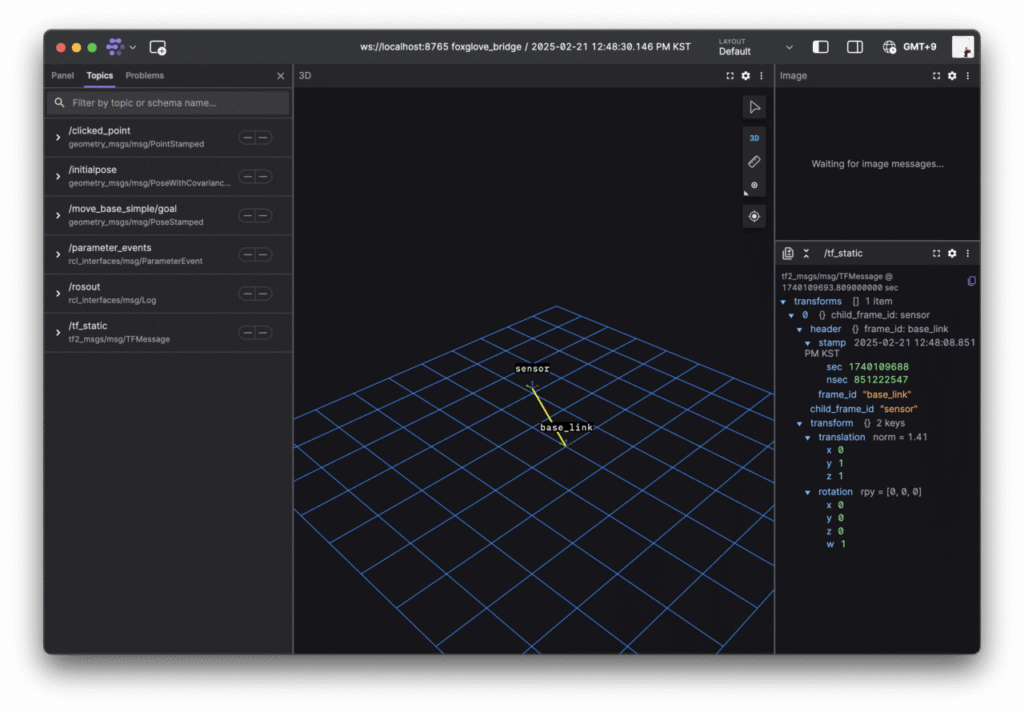
Task: Expand the /clicked_point topic row
Action: [x=58, y=137]
